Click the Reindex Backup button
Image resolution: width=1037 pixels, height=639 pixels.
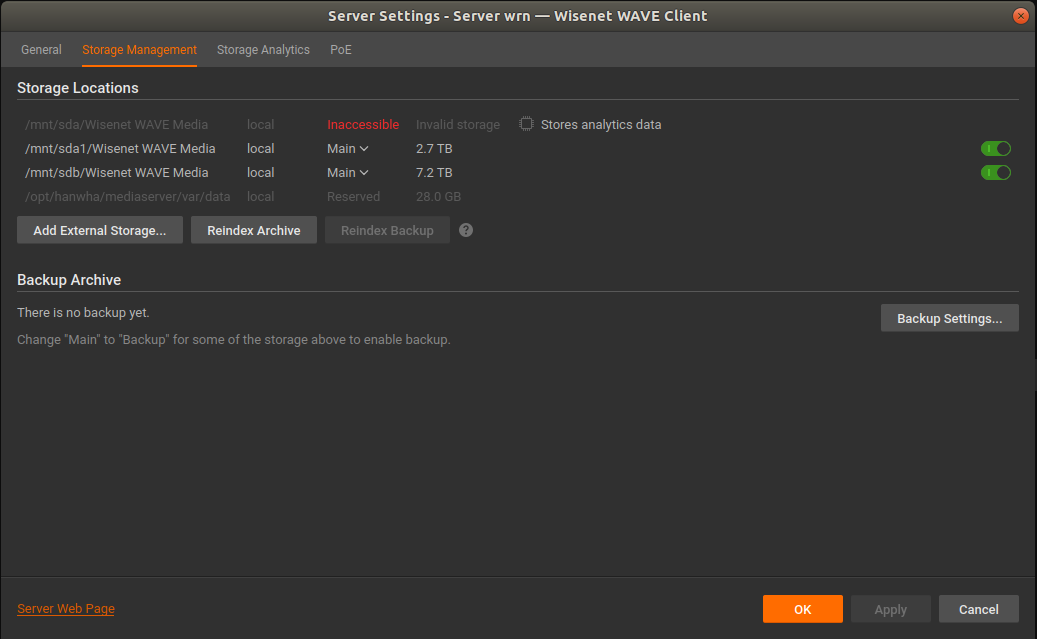click(x=388, y=230)
